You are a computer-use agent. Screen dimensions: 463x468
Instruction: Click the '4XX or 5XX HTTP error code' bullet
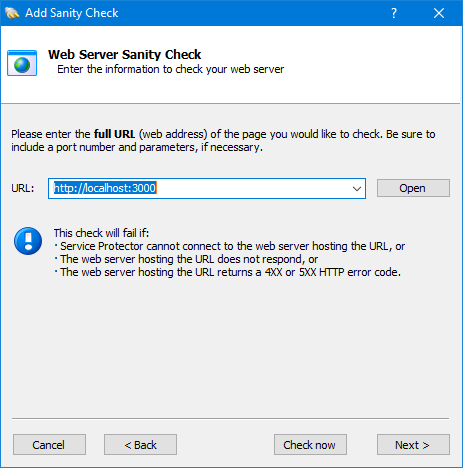228,272
